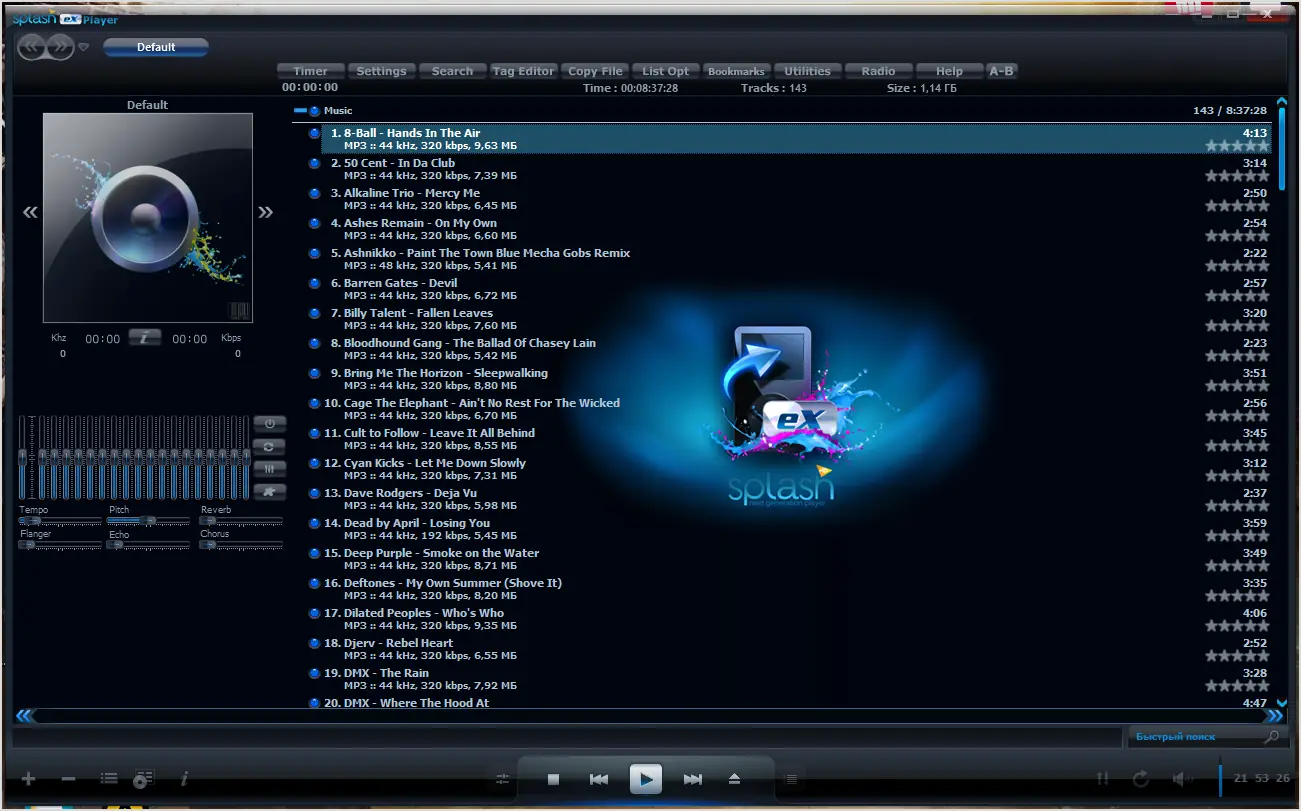1301x811 pixels.
Task: Collapse the Music playlist group
Action: point(300,111)
